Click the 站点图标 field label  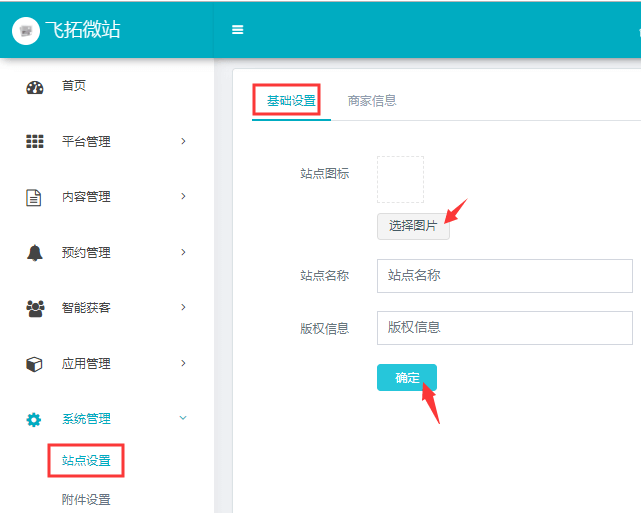325,174
